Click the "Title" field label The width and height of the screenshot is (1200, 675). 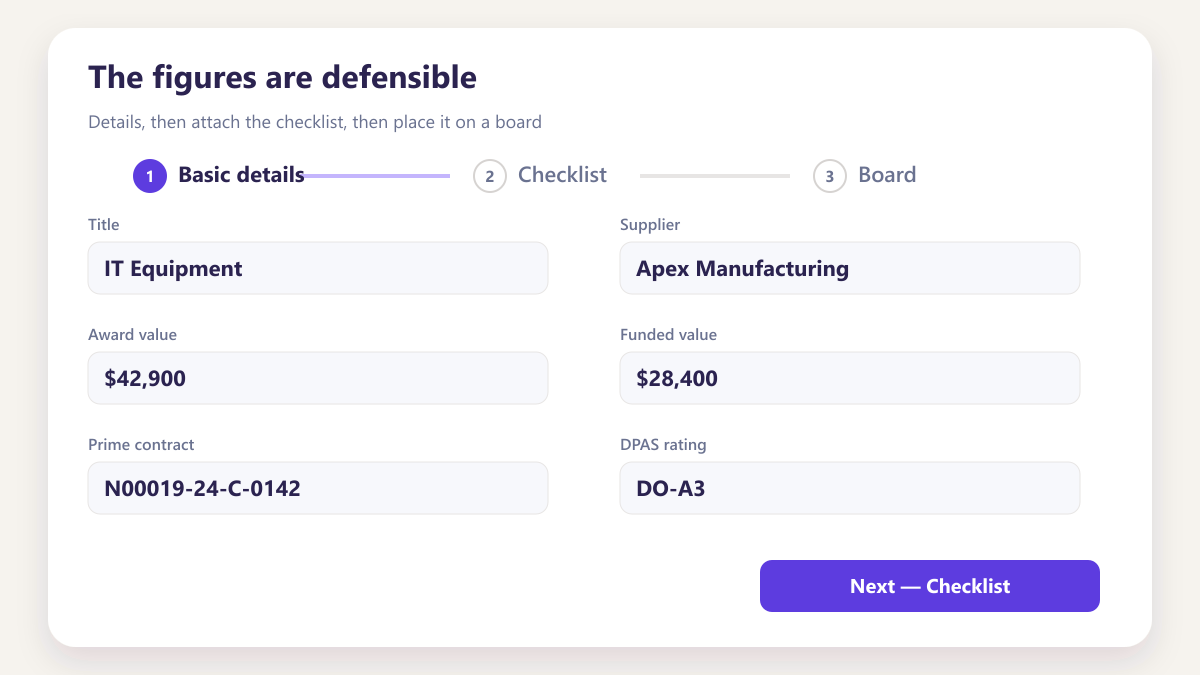click(104, 225)
